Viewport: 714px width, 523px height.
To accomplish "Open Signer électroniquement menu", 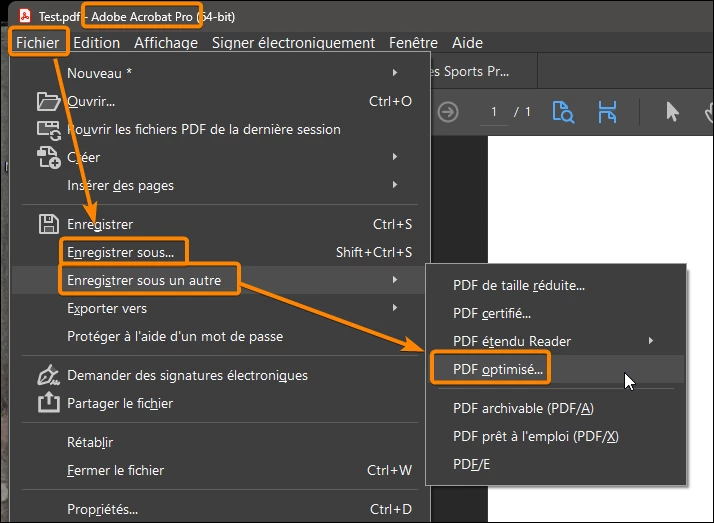I will pos(293,43).
